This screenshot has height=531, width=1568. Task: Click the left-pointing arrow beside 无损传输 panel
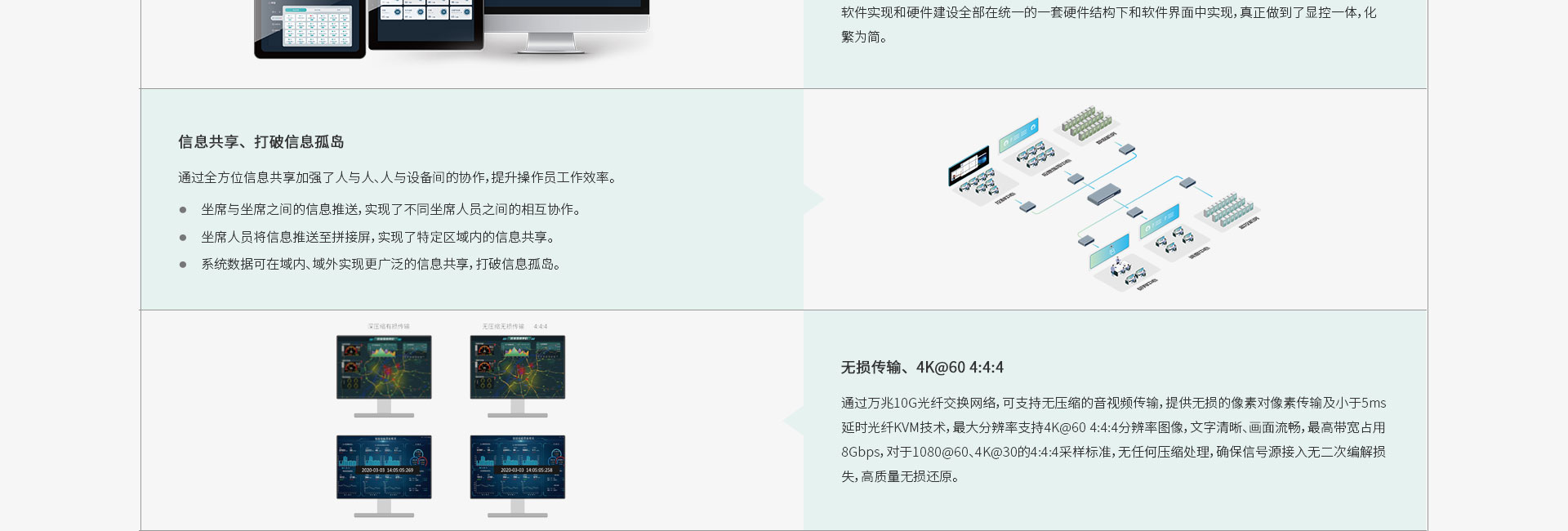click(792, 422)
